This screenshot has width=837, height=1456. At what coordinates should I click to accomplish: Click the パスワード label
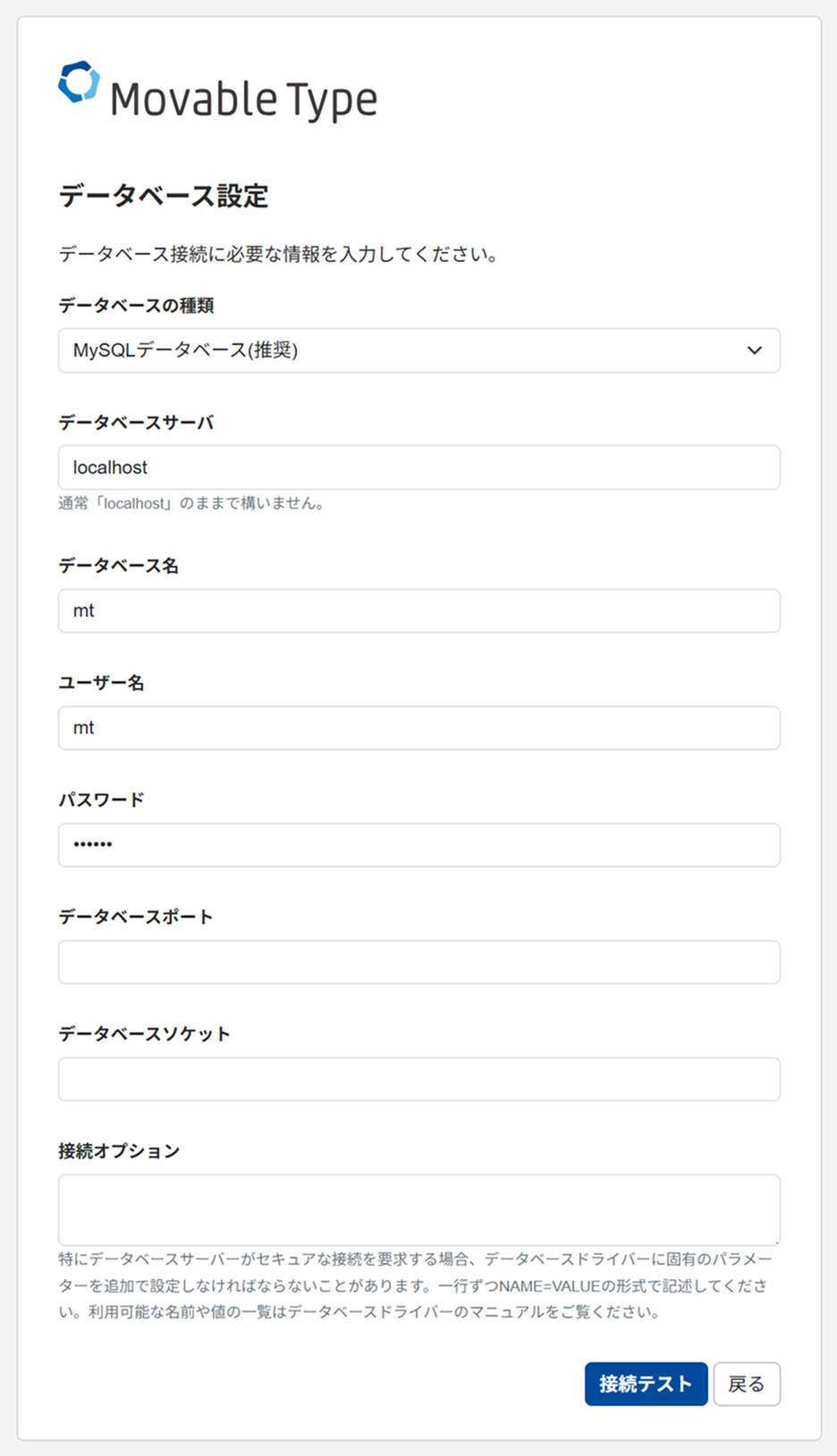click(101, 800)
